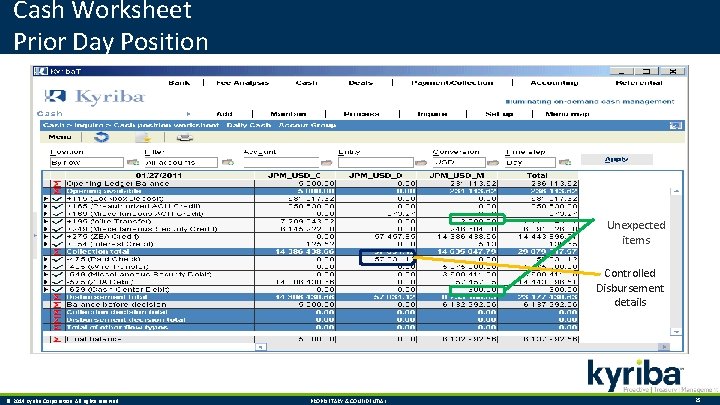
Task: Click the horizontal scrollbar right arrow
Action: (664, 347)
